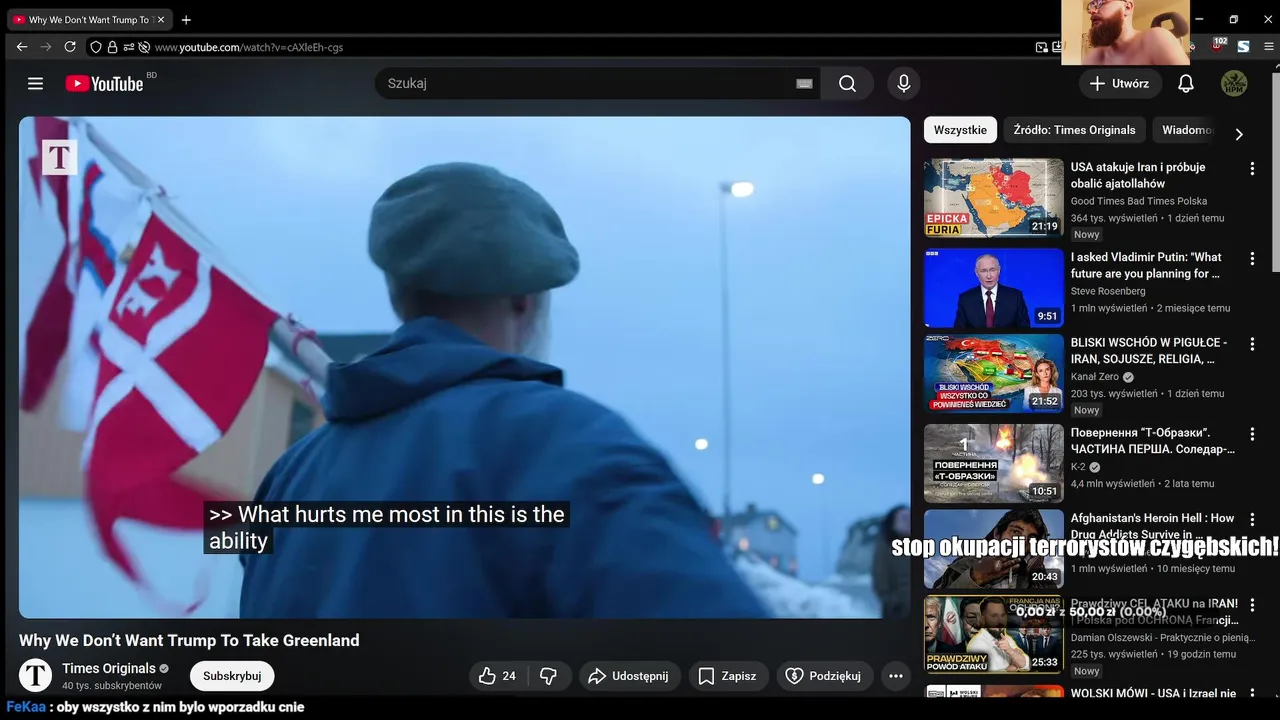Screen dimensions: 1280x720
Task: Open the Times Originals channel avatar
Action: tap(36, 676)
